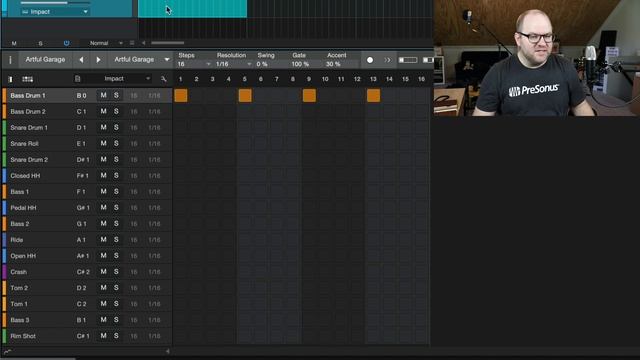Select the Snare Drum 2 lane

pyautogui.click(x=29, y=160)
